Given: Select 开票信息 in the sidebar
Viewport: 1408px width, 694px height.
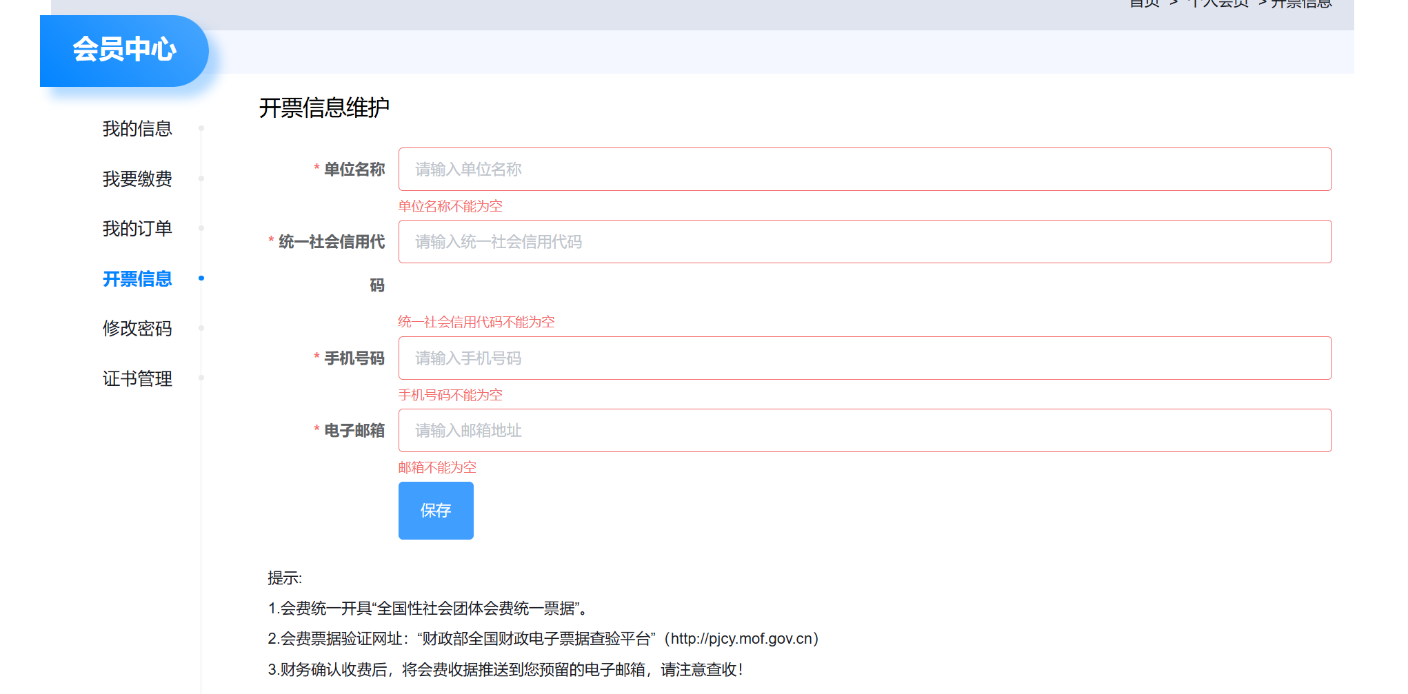Looking at the screenshot, I should click(x=137, y=279).
